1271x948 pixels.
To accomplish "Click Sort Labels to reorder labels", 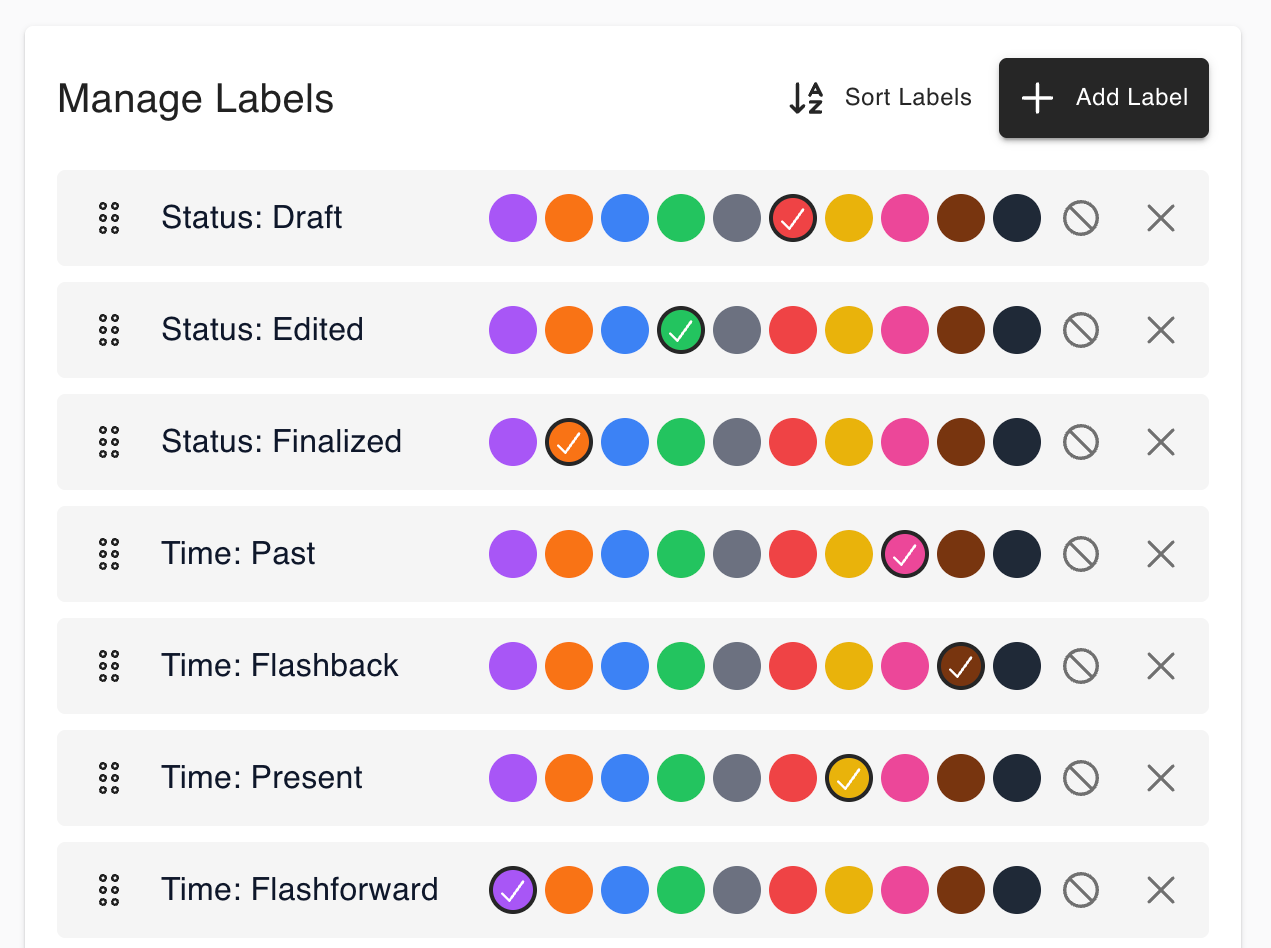I will 907,97.
